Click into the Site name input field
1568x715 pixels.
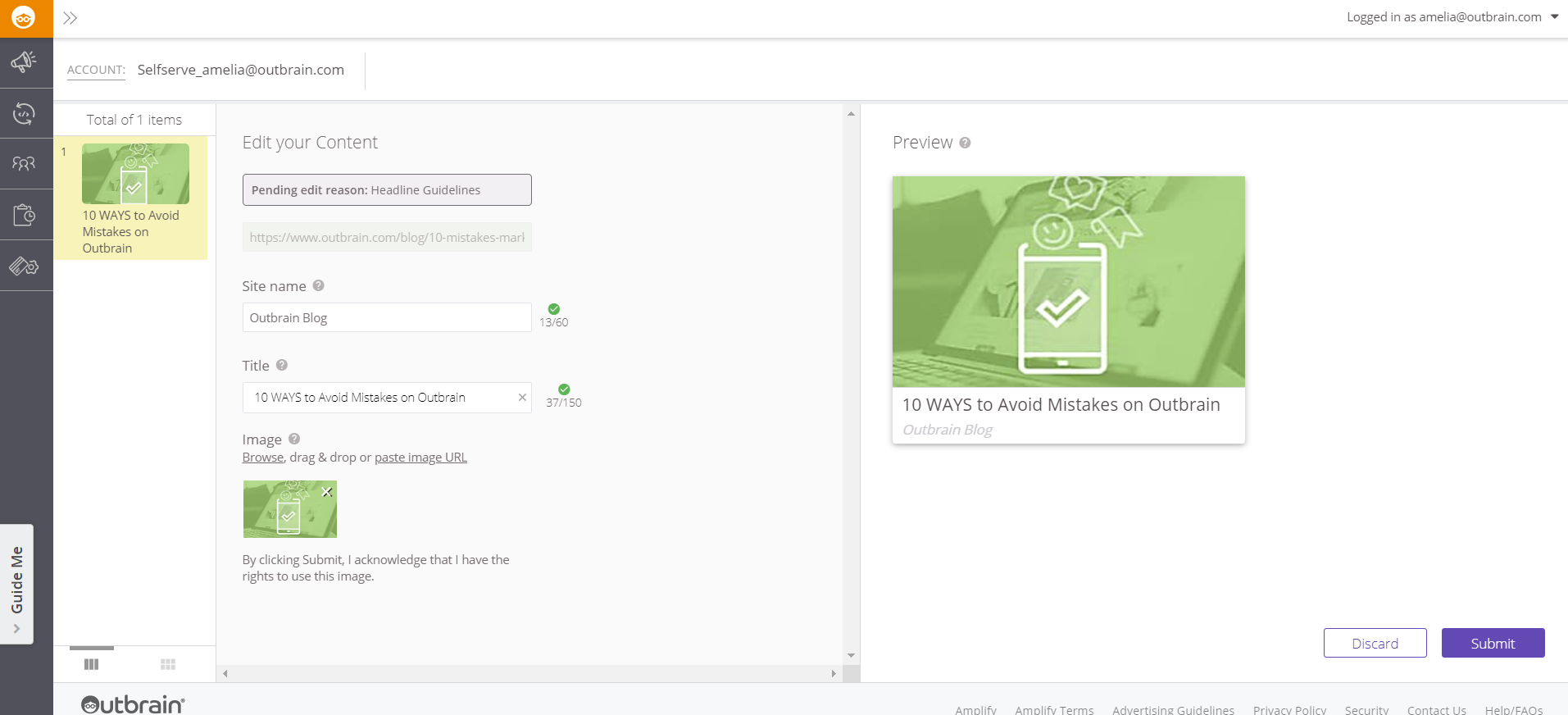coord(386,318)
